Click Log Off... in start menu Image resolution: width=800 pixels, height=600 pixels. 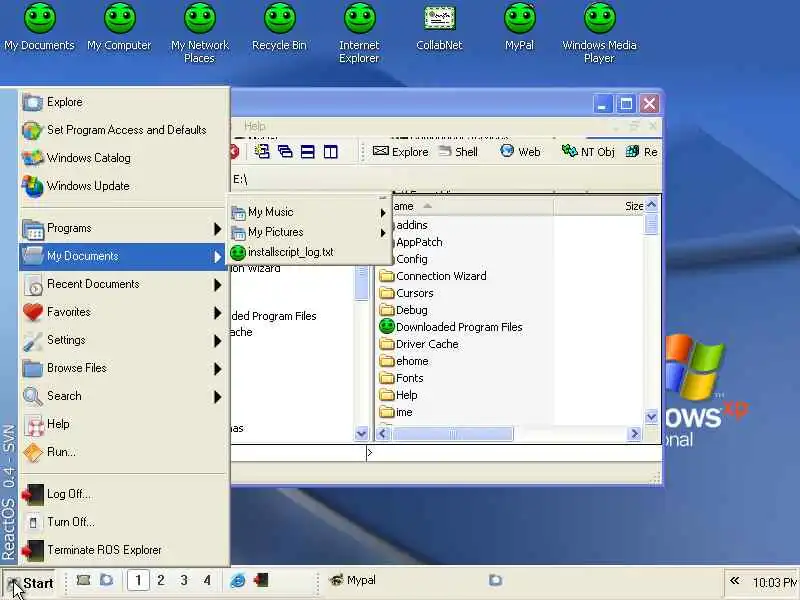coord(124,494)
